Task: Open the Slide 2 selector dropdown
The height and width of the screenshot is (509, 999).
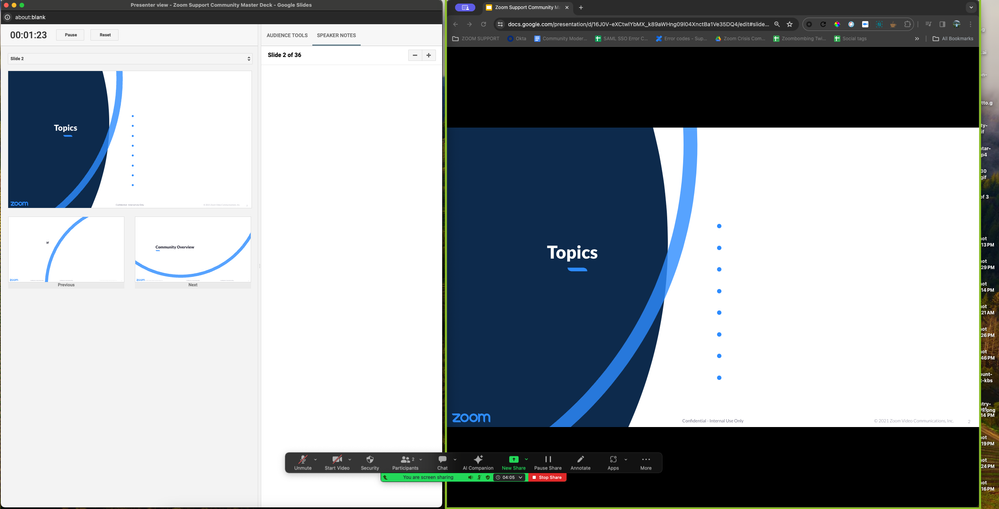Action: click(x=129, y=59)
